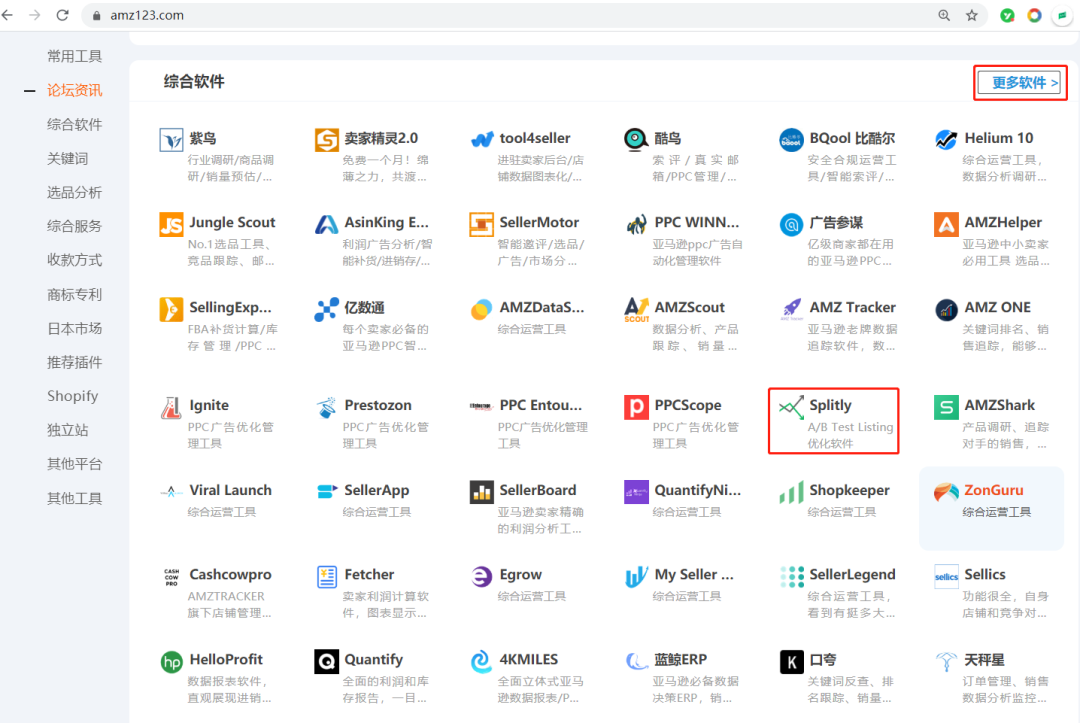Select 选品分析 sidebar item
The height and width of the screenshot is (723, 1080).
click(x=74, y=192)
